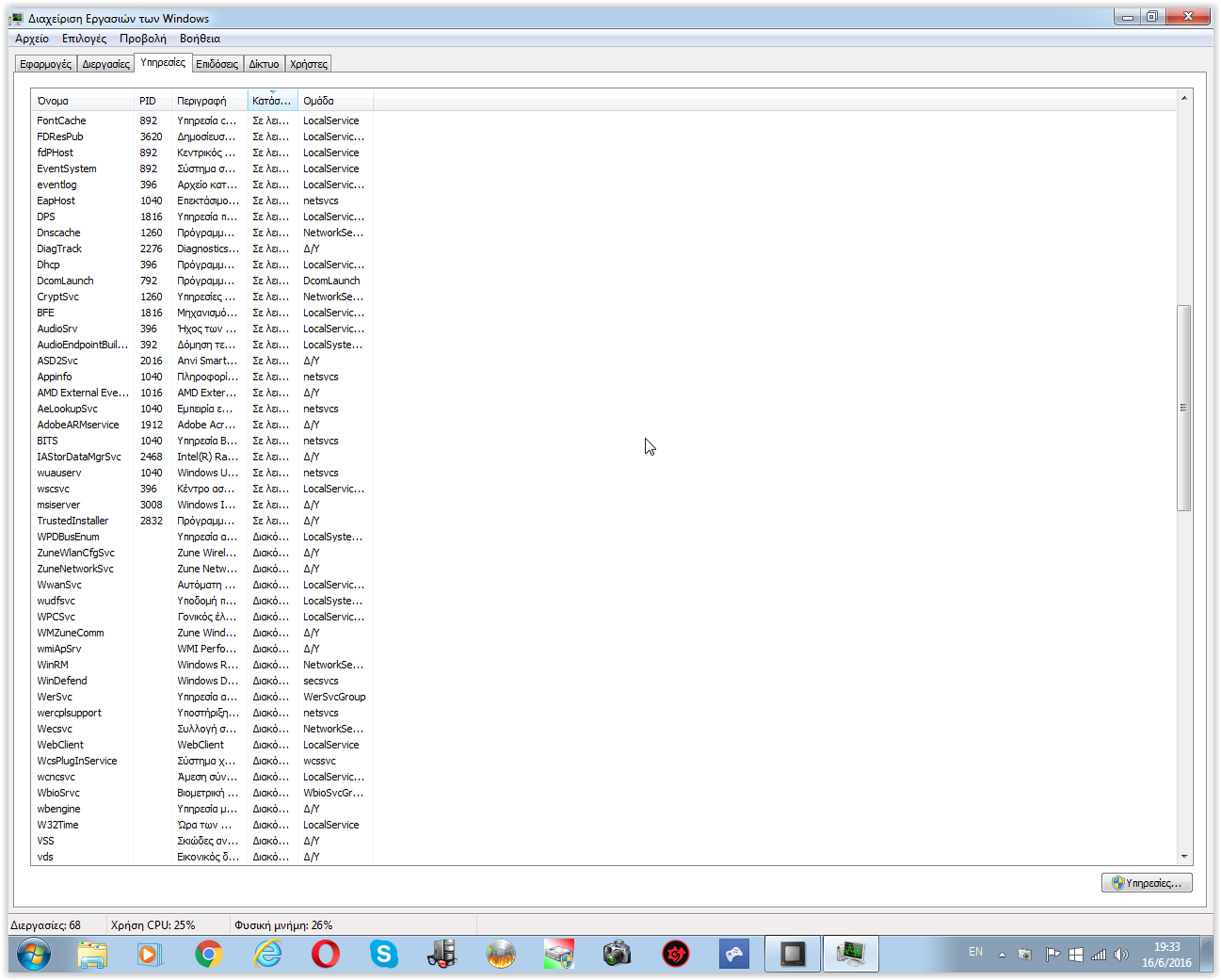
Task: Click the WerSvcGroup group cell
Action: [x=334, y=697]
